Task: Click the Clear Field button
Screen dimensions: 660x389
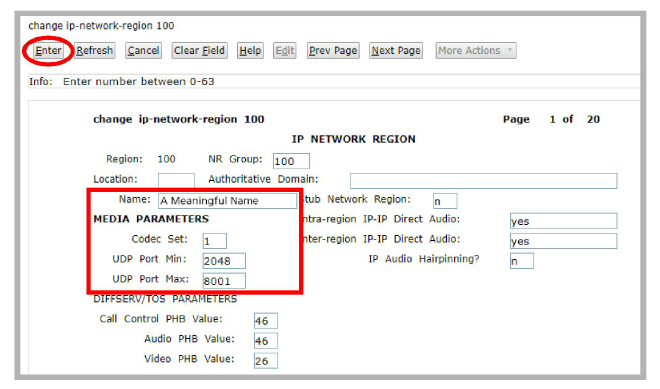Action: pos(200,51)
